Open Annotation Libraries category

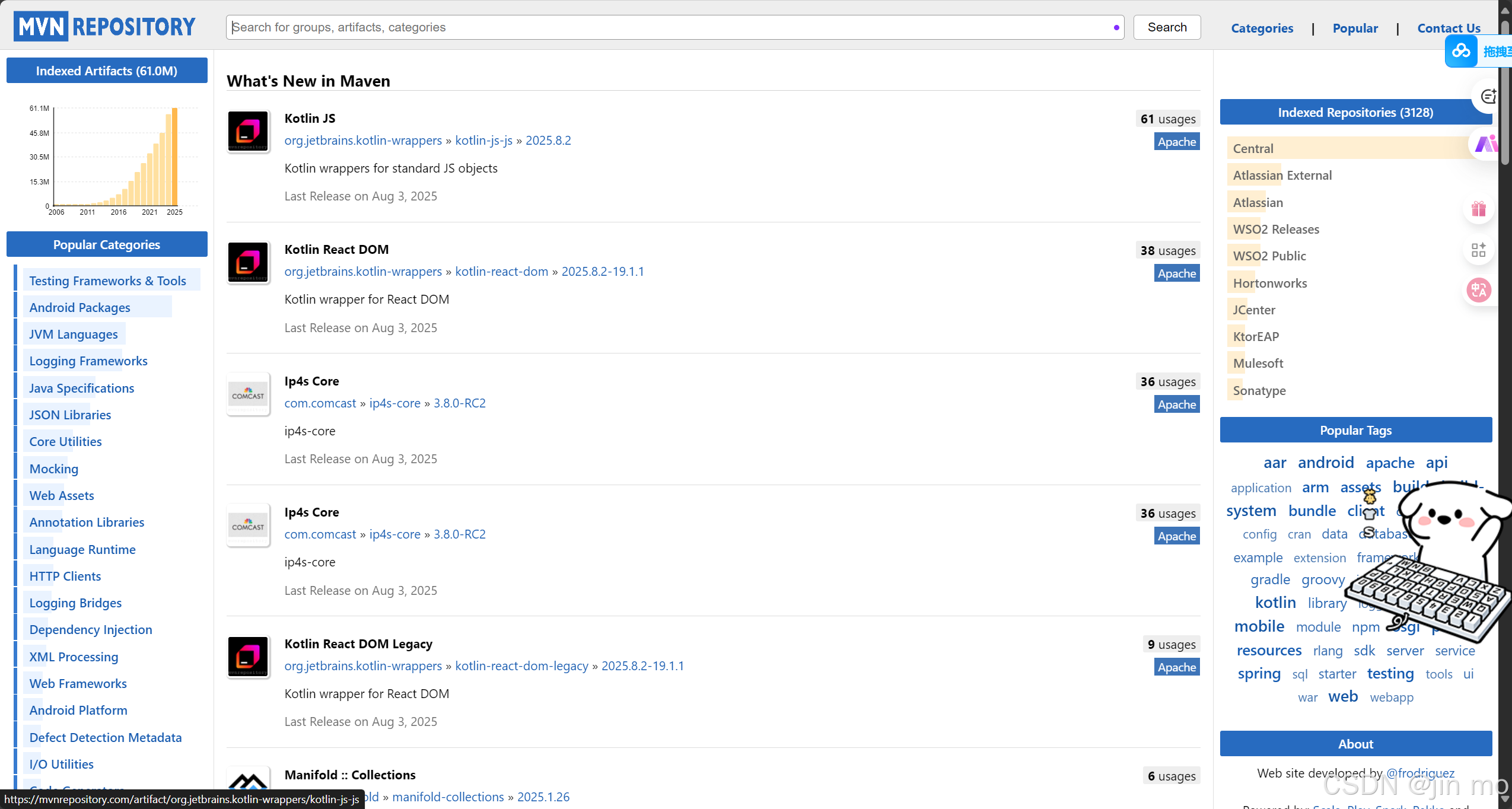click(x=87, y=522)
